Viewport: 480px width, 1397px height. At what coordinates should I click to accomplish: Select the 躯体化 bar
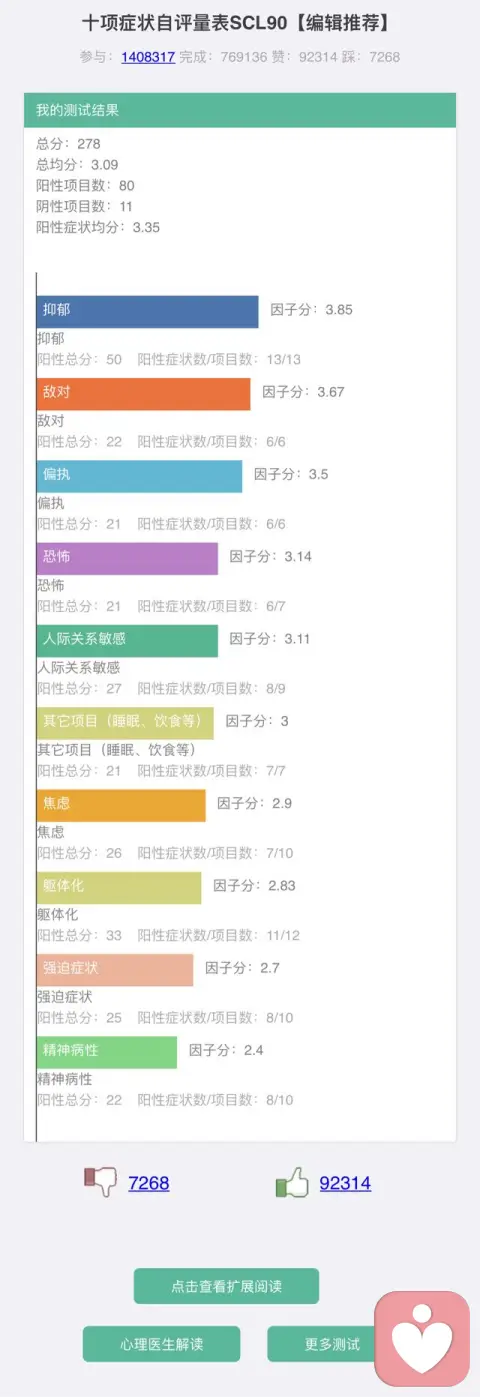pyautogui.click(x=119, y=887)
